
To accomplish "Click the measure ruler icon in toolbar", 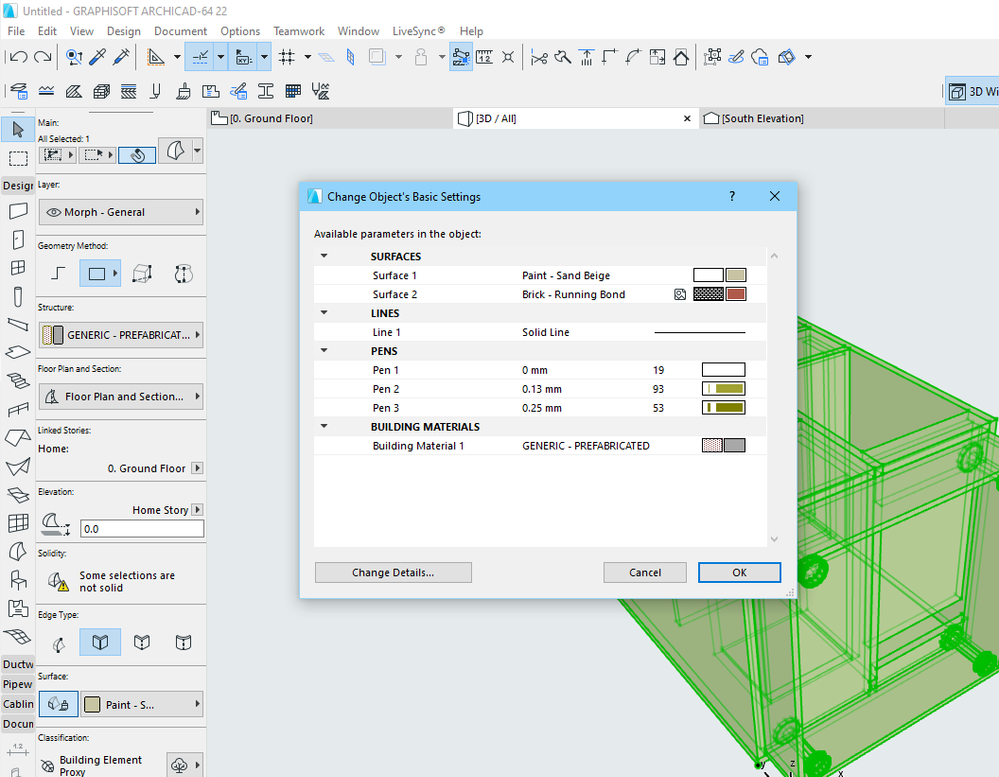I will pyautogui.click(x=484, y=57).
